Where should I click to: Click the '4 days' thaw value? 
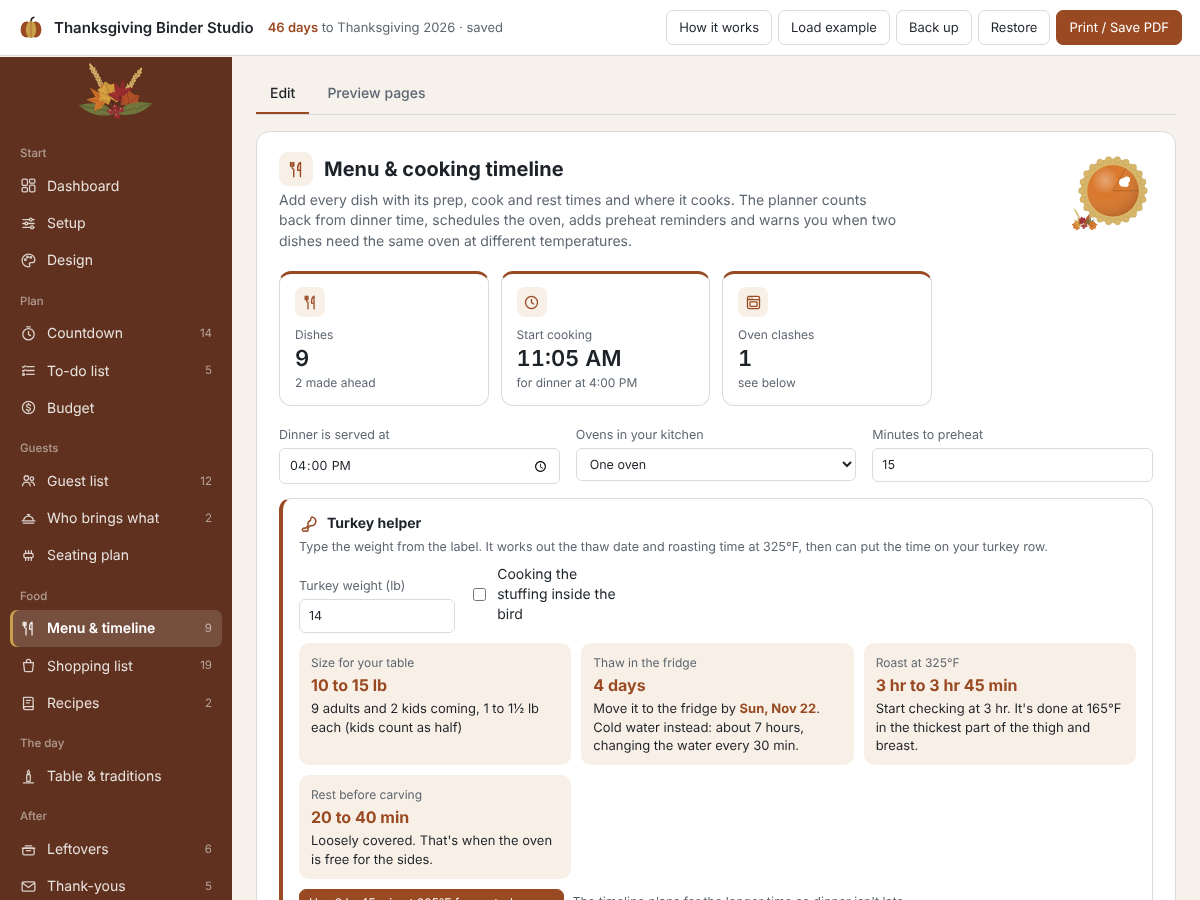[619, 685]
